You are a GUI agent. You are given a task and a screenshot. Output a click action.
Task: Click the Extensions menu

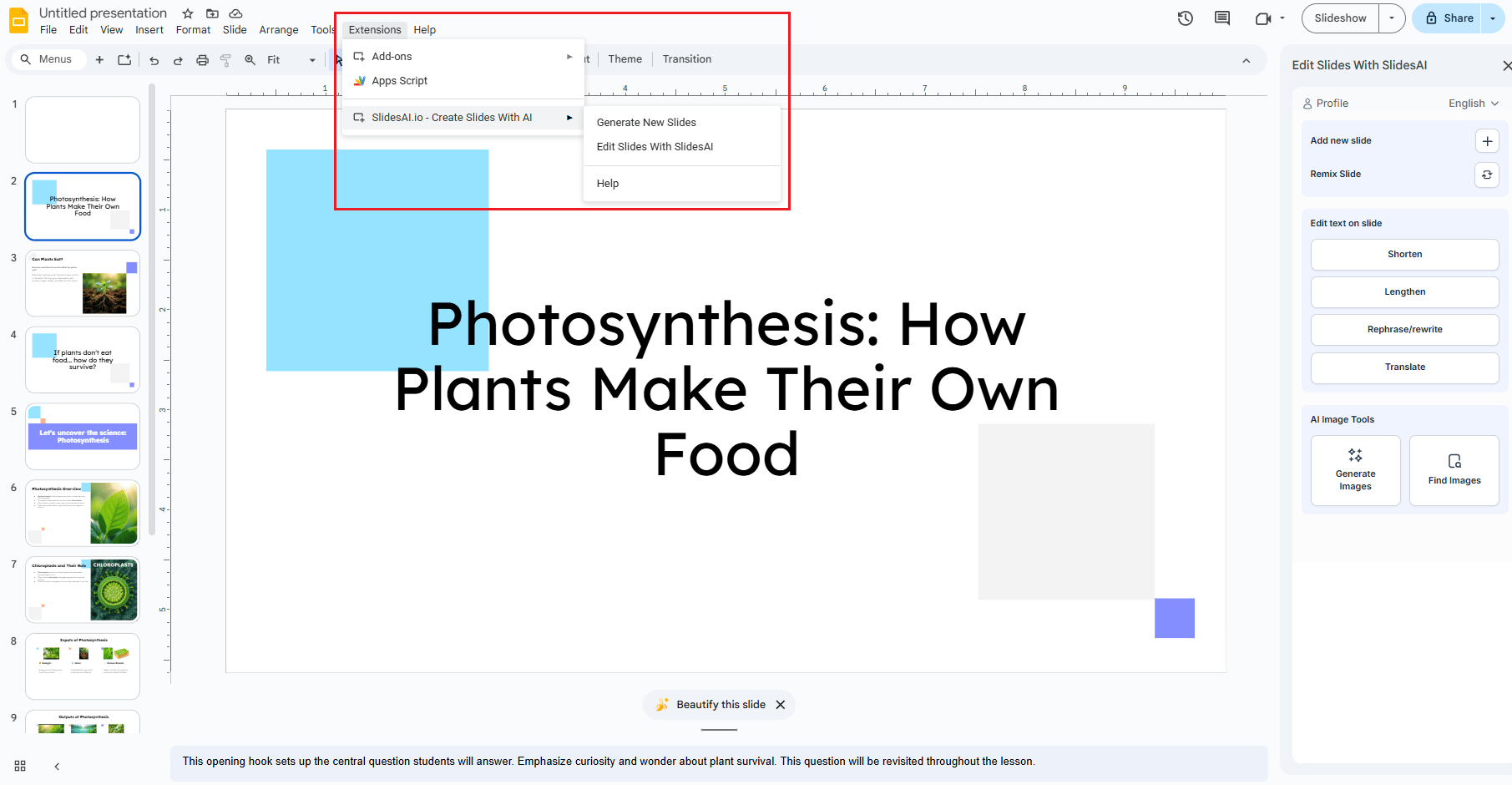(375, 30)
